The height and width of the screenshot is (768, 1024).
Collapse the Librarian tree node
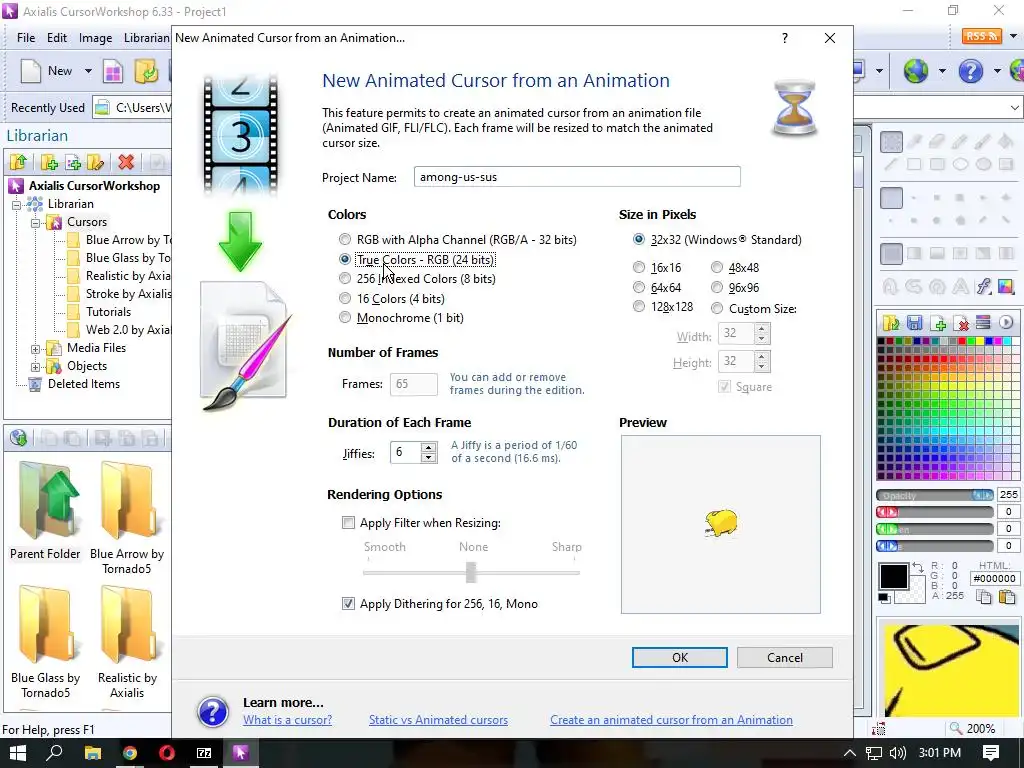coord(16,204)
